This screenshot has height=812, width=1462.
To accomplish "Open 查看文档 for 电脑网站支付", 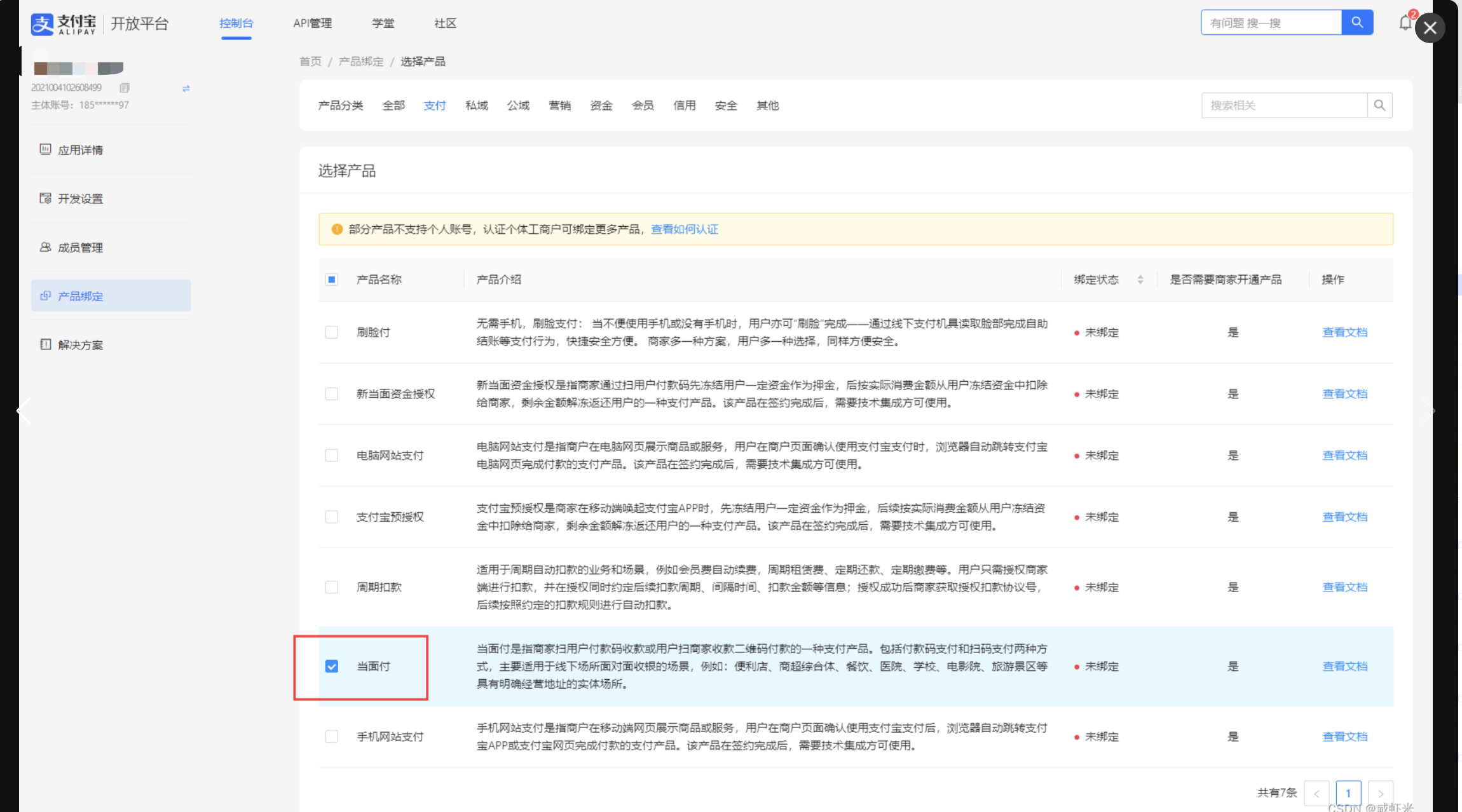I will tap(1344, 456).
